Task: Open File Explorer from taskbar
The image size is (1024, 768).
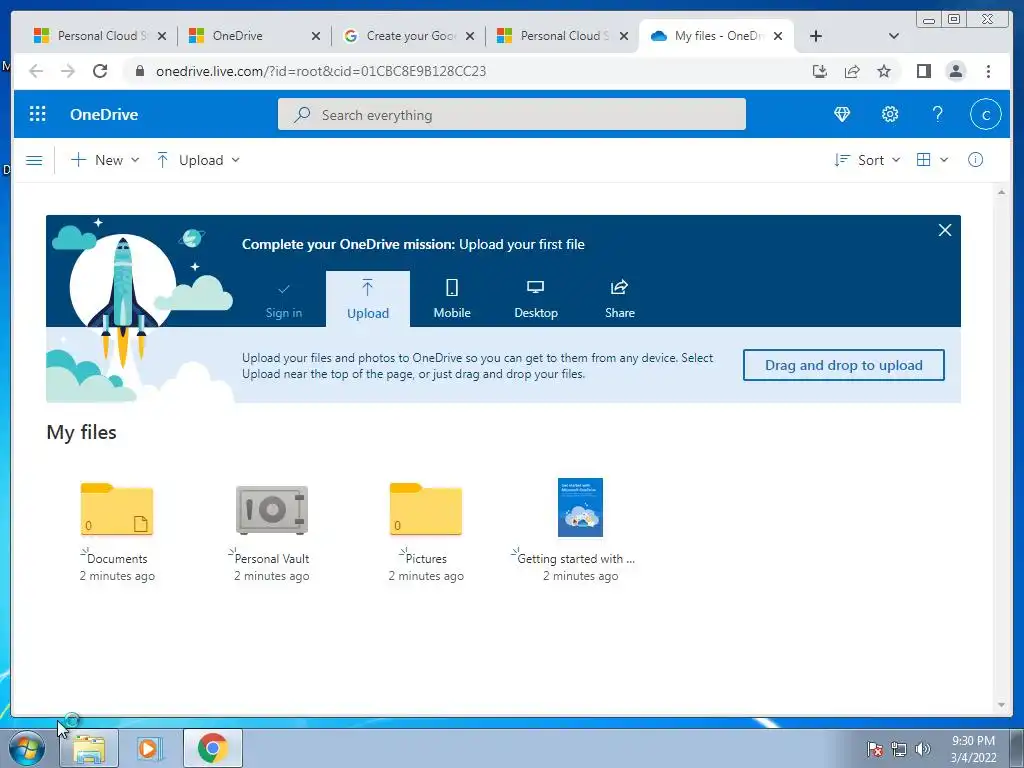Action: [89, 748]
